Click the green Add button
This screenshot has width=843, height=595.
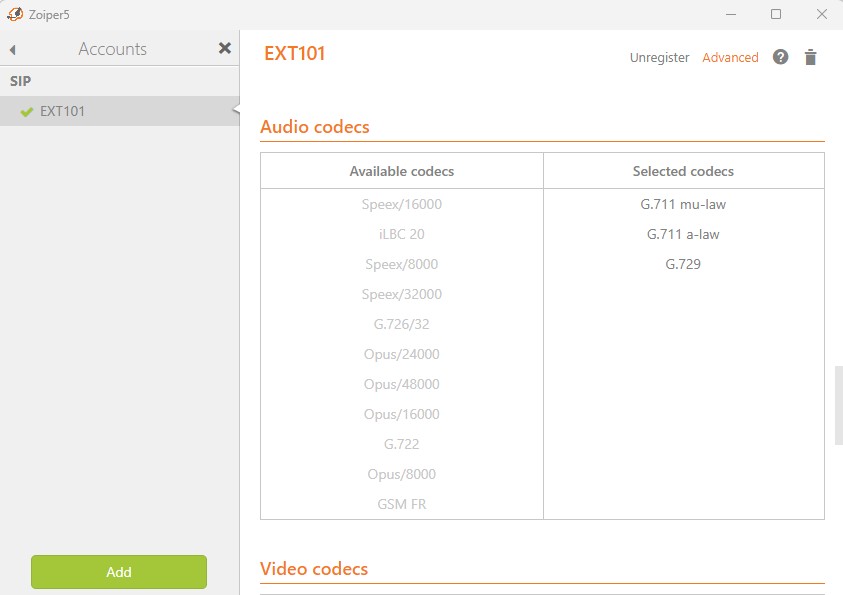point(119,572)
